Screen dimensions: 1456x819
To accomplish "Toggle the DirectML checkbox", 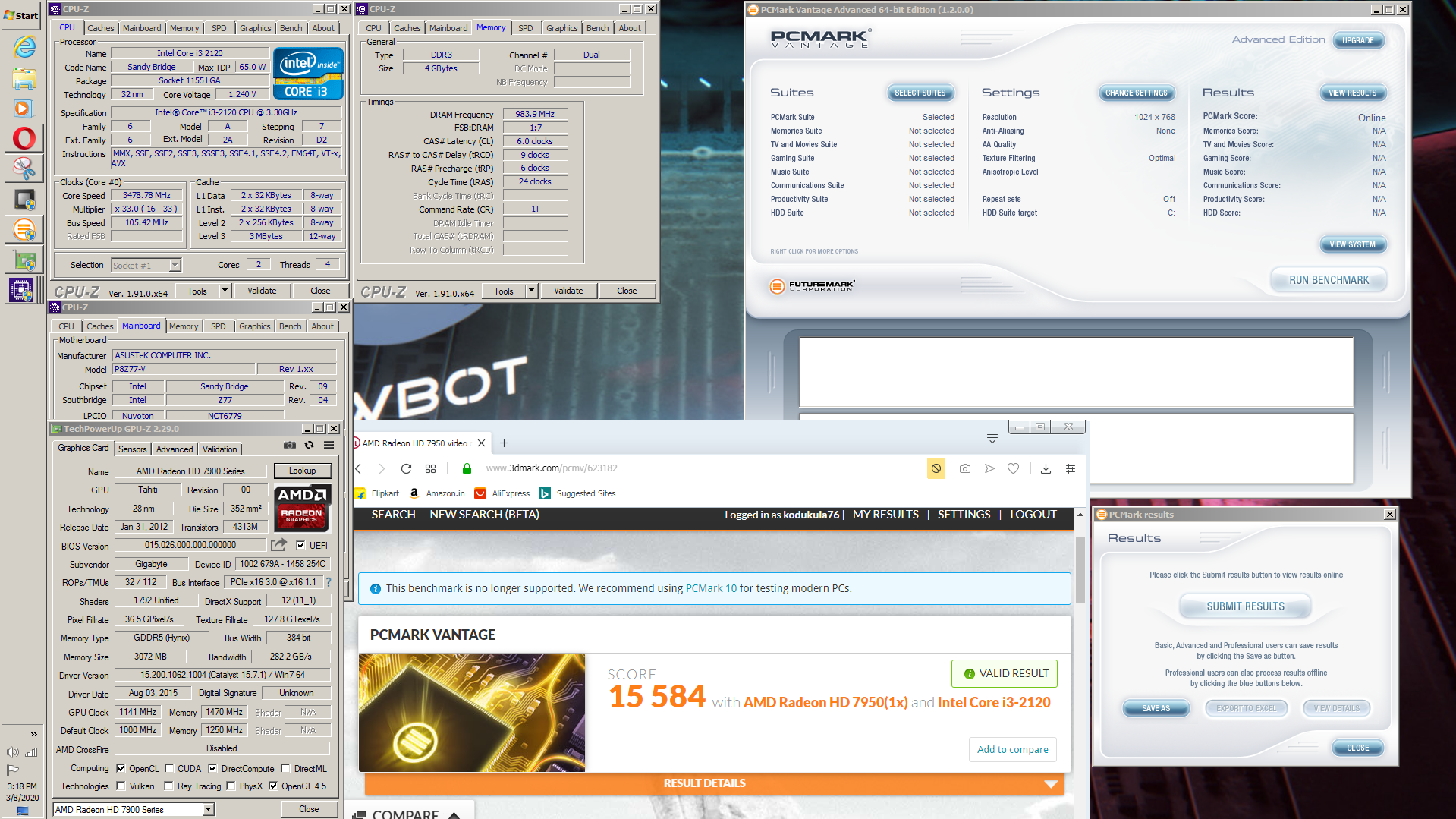I will (285, 769).
